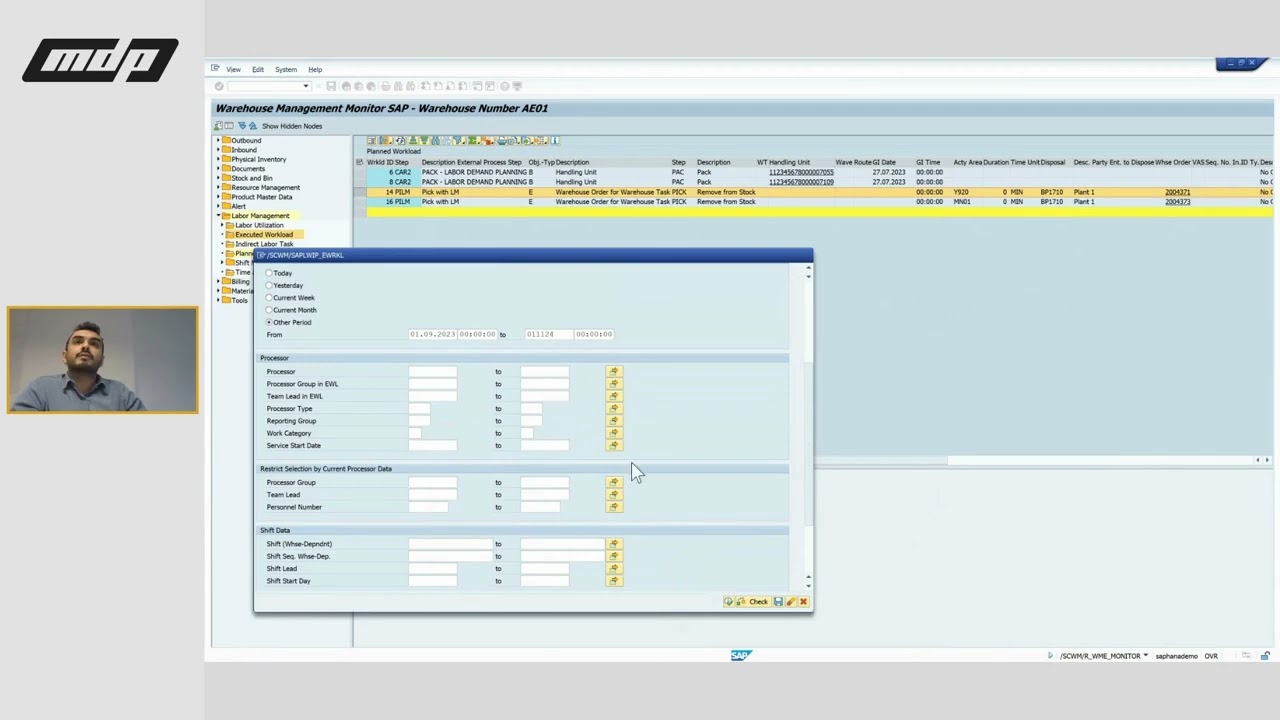Open multiple selection for Processor Type
The height and width of the screenshot is (720, 1280).
(614, 409)
